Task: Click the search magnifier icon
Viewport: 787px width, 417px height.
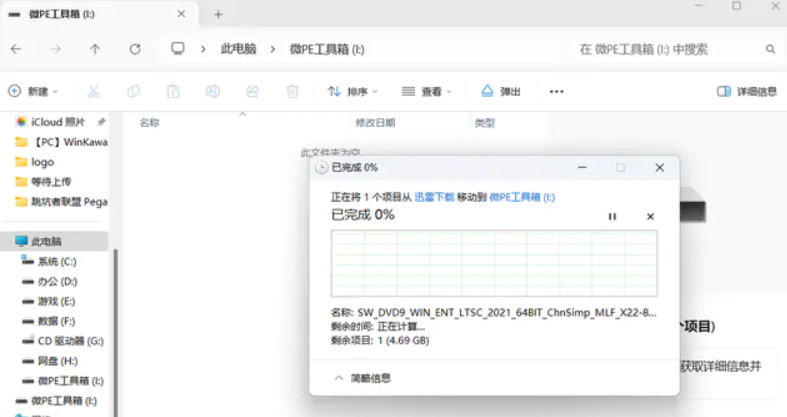Action: (x=770, y=49)
